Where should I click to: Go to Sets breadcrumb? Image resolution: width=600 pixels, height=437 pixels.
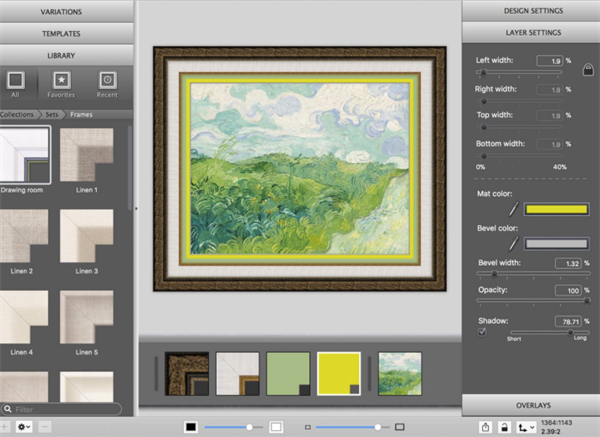coord(52,114)
